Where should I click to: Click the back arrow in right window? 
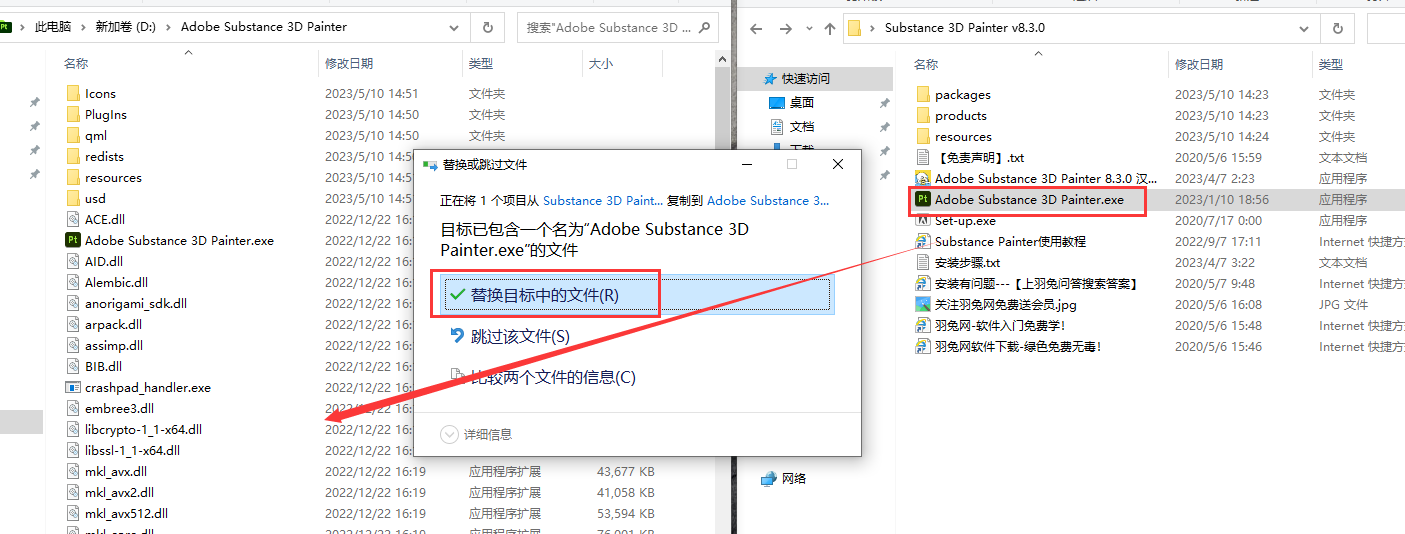(x=757, y=28)
